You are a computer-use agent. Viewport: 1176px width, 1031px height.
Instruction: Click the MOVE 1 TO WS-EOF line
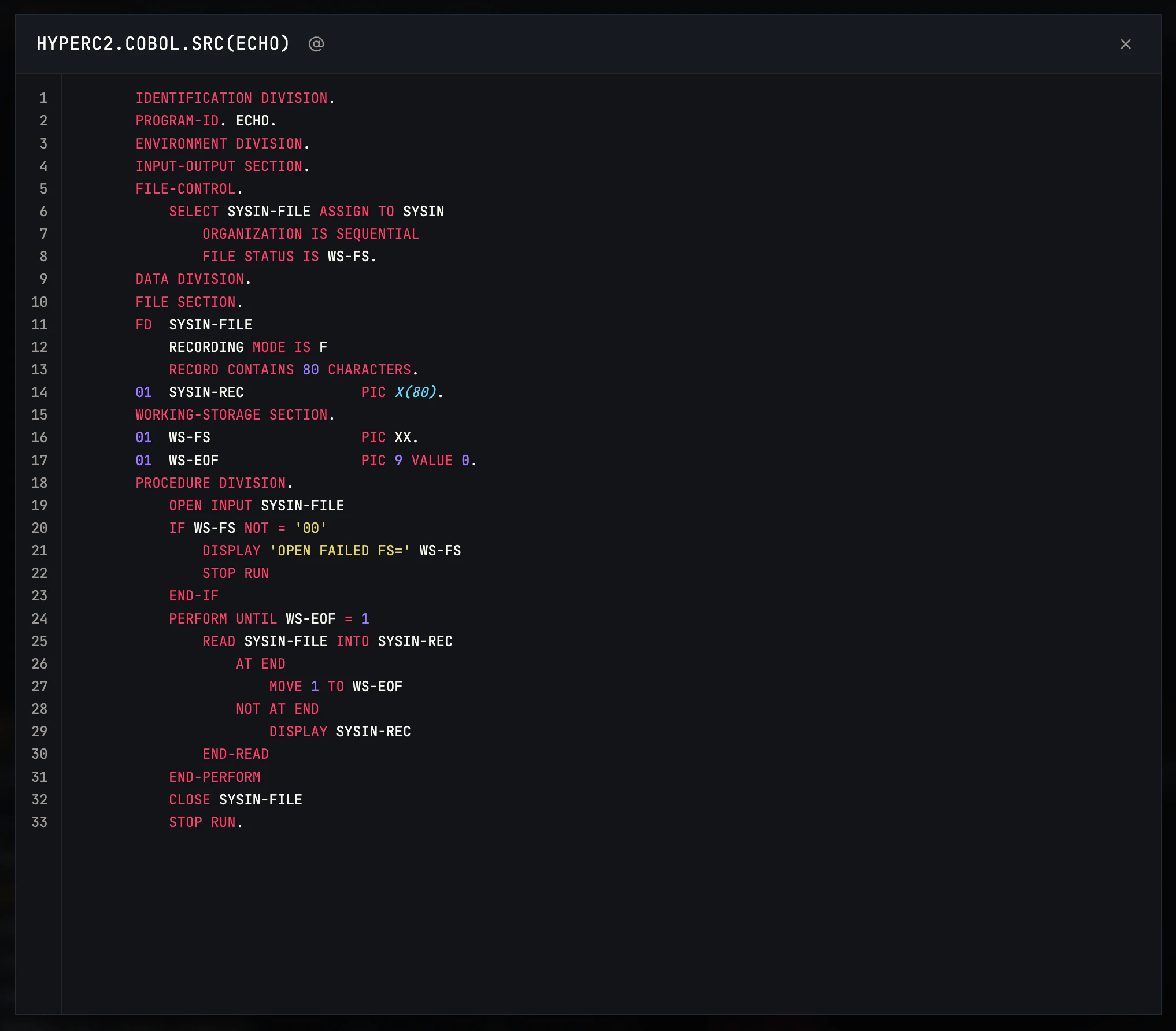click(335, 687)
